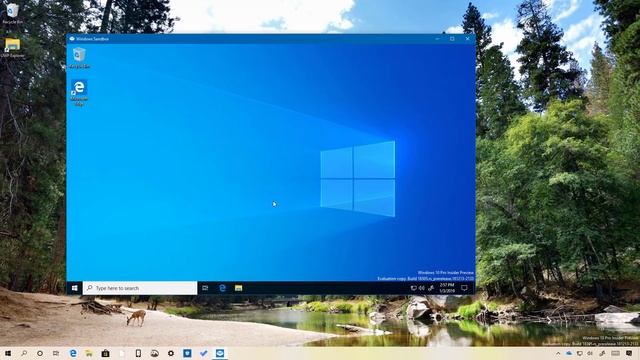
Task: Open Task View in the Sandbox taskbar
Action: click(x=205, y=288)
